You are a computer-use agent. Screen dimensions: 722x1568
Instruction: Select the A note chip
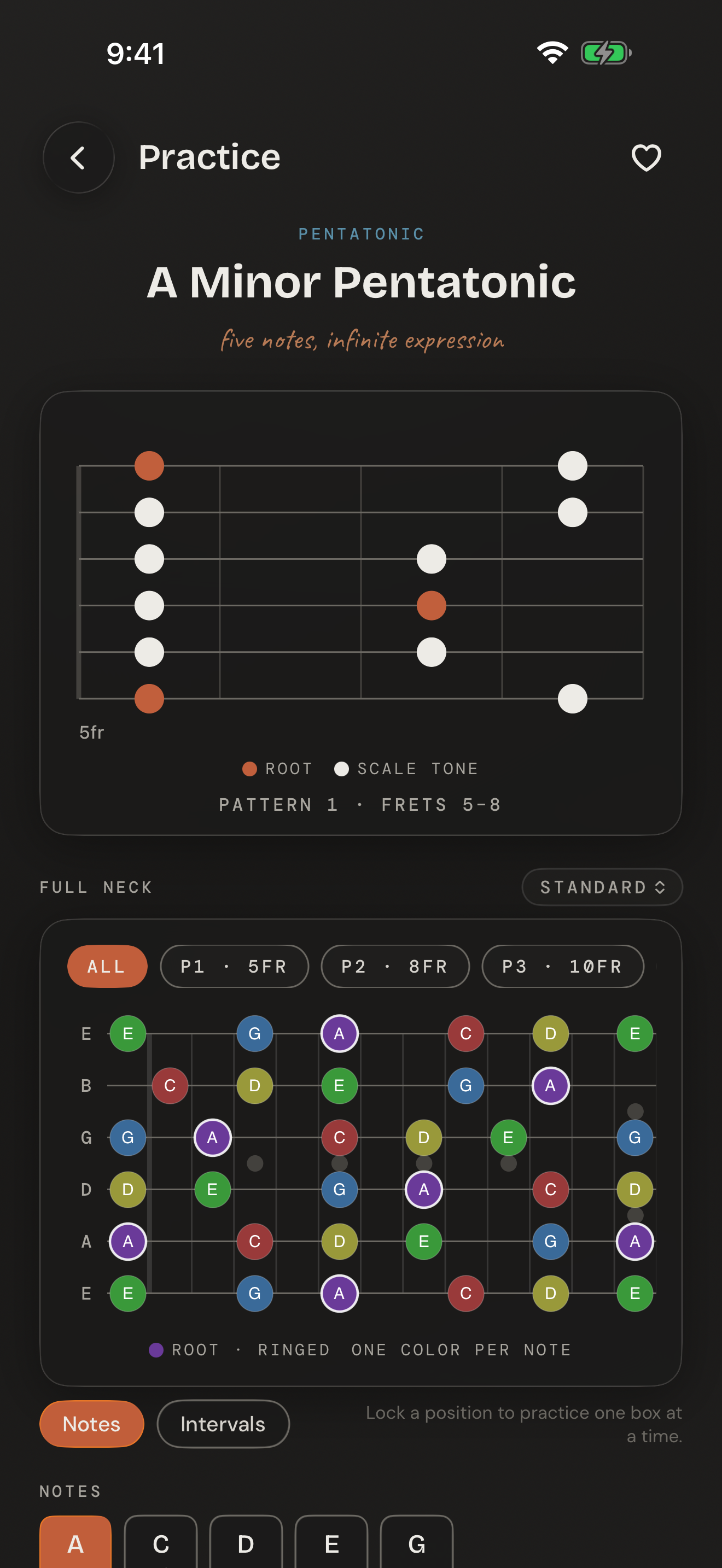point(75,1542)
